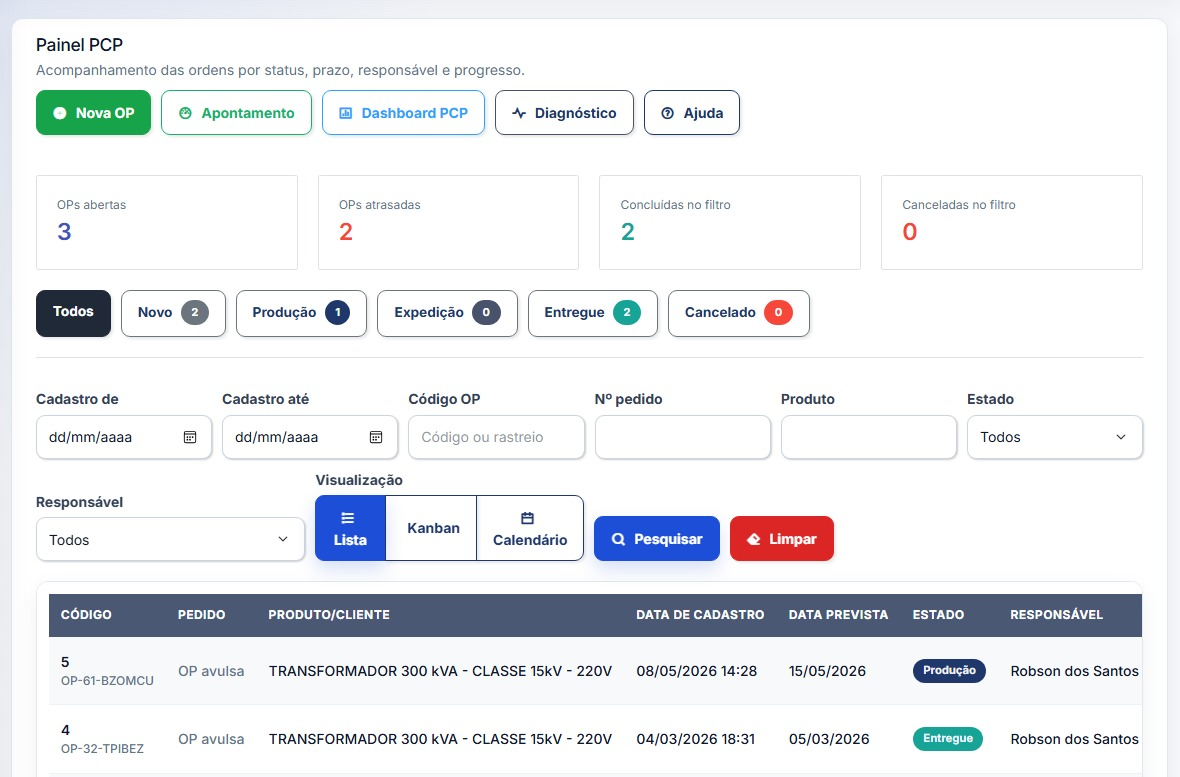Click order code OP-32-TPIBEZ

[102, 748]
